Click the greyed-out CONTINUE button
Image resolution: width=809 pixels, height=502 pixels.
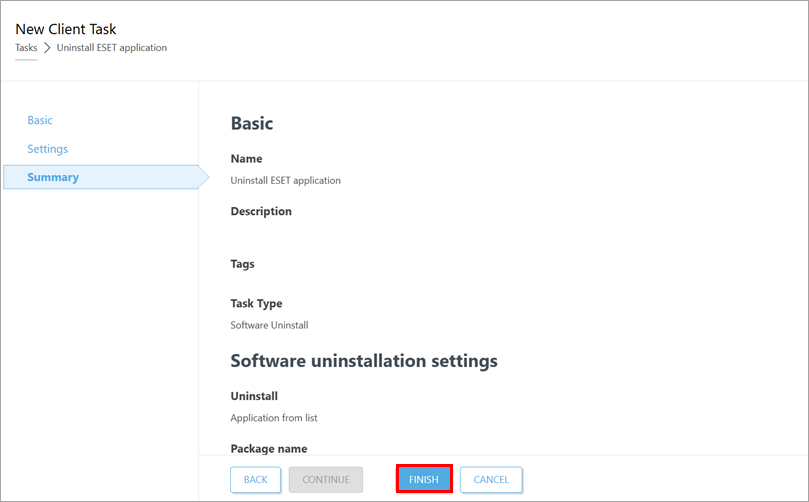[325, 480]
